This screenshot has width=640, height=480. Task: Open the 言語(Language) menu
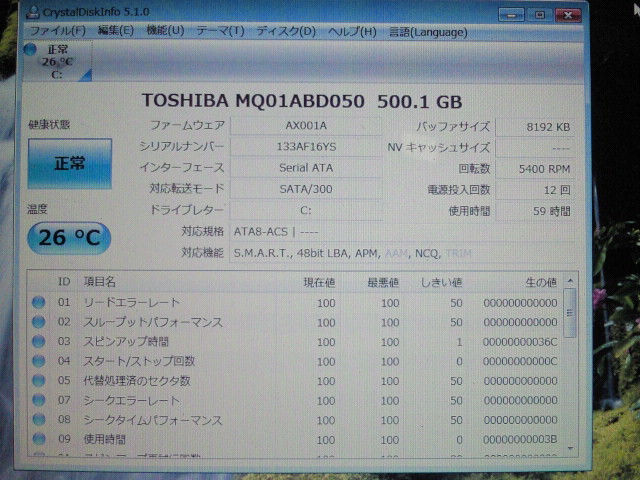428,32
